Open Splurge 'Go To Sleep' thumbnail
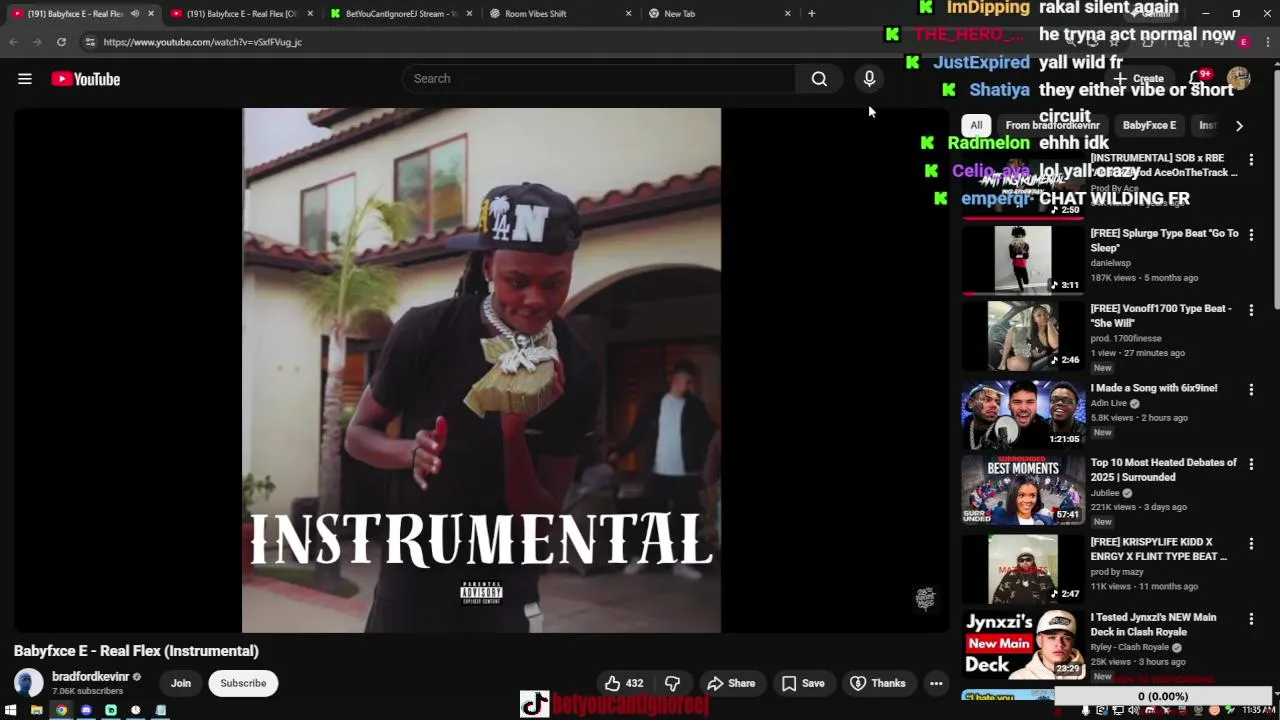The width and height of the screenshot is (1280, 720). coord(1023,259)
